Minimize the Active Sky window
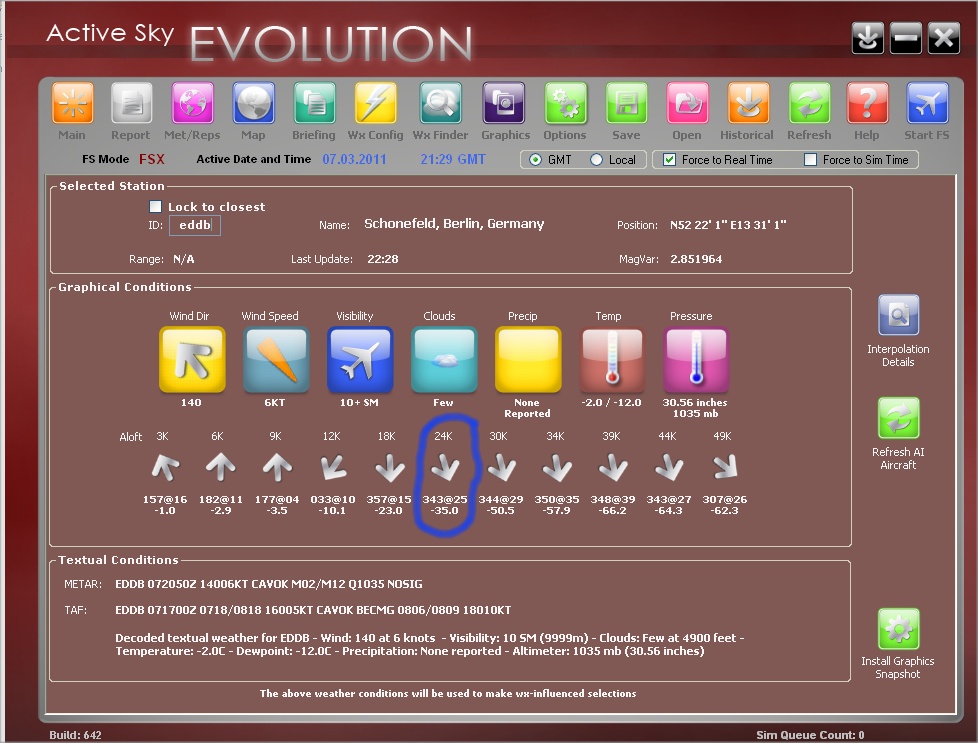 point(906,37)
